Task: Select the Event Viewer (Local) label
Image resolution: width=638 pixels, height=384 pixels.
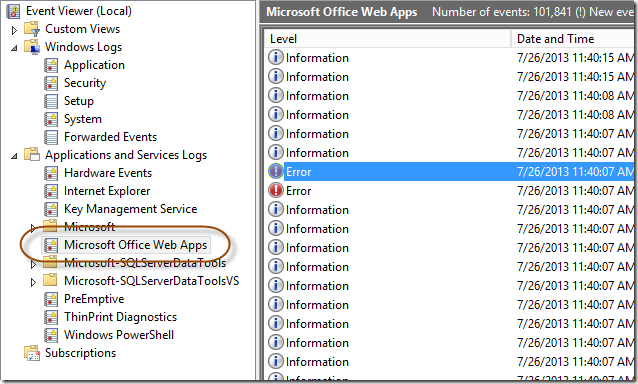Action: 79,11
